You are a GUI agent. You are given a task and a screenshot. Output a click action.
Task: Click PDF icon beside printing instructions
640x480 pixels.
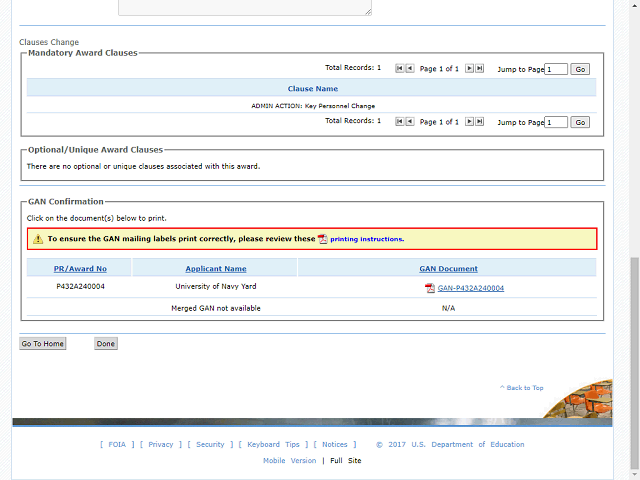click(322, 240)
